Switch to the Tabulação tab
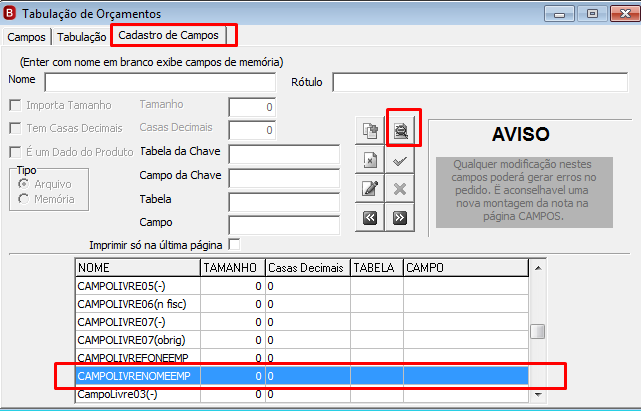Image resolution: width=641 pixels, height=411 pixels. coord(81,37)
